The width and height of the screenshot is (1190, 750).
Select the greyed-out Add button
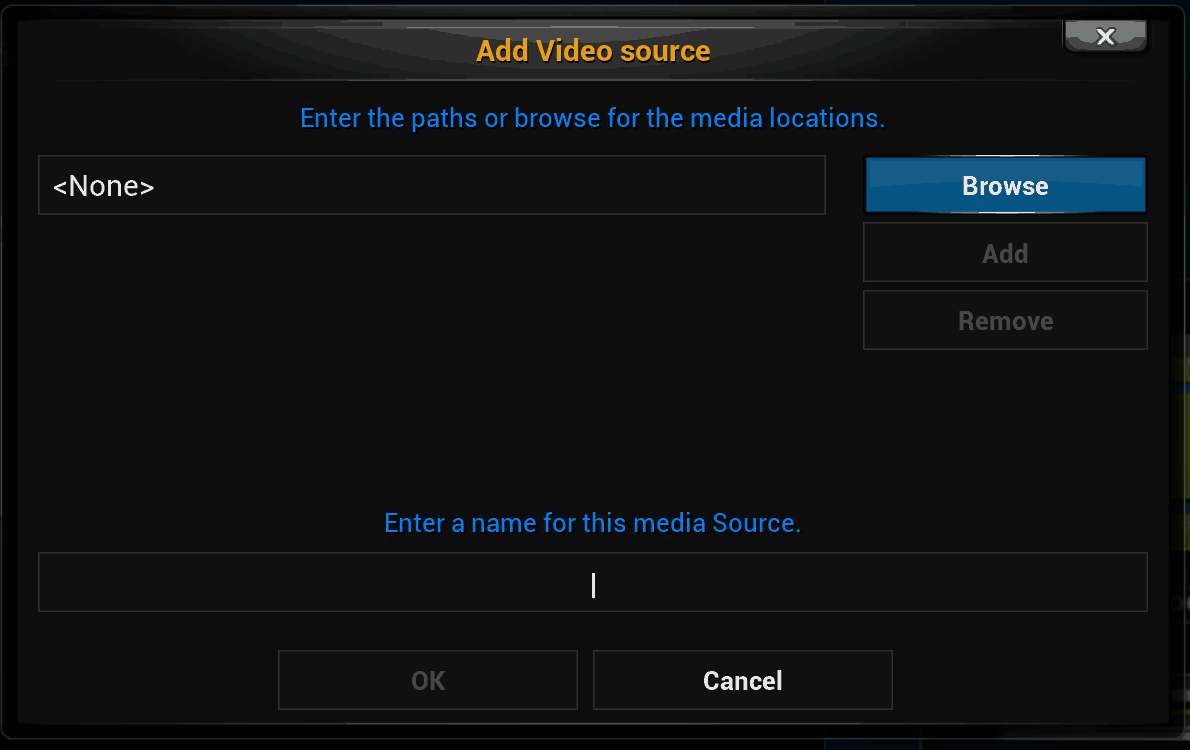coord(1005,253)
